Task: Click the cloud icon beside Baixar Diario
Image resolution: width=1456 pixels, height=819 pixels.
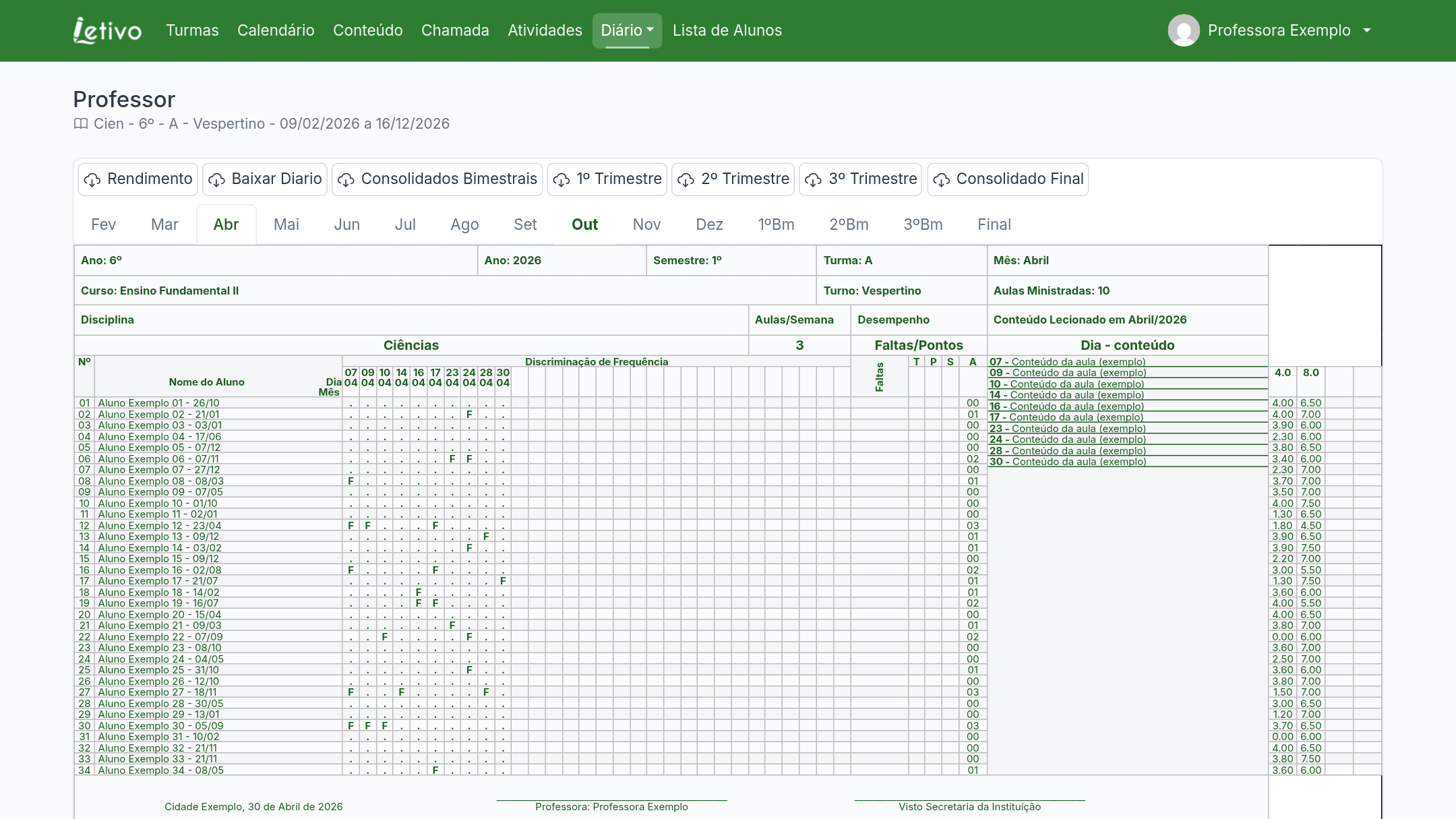Action: [216, 180]
